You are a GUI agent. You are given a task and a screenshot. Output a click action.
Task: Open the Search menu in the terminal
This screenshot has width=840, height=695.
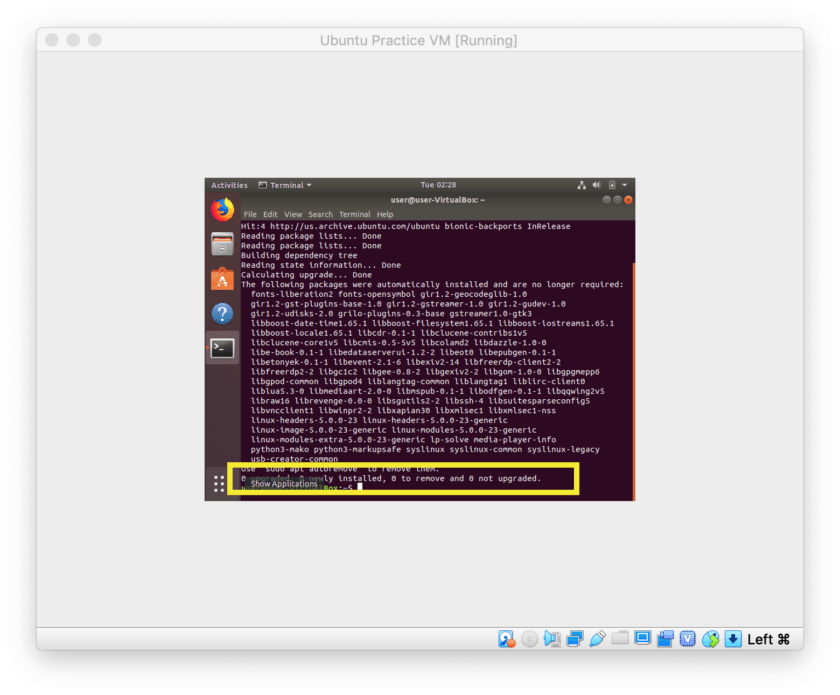coord(320,214)
